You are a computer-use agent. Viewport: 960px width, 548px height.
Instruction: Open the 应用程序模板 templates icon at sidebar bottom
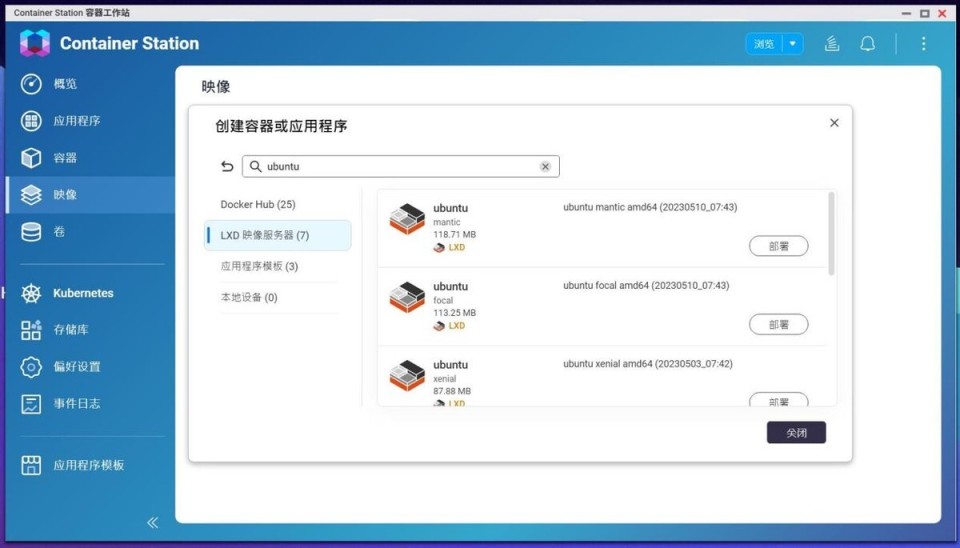click(31, 465)
